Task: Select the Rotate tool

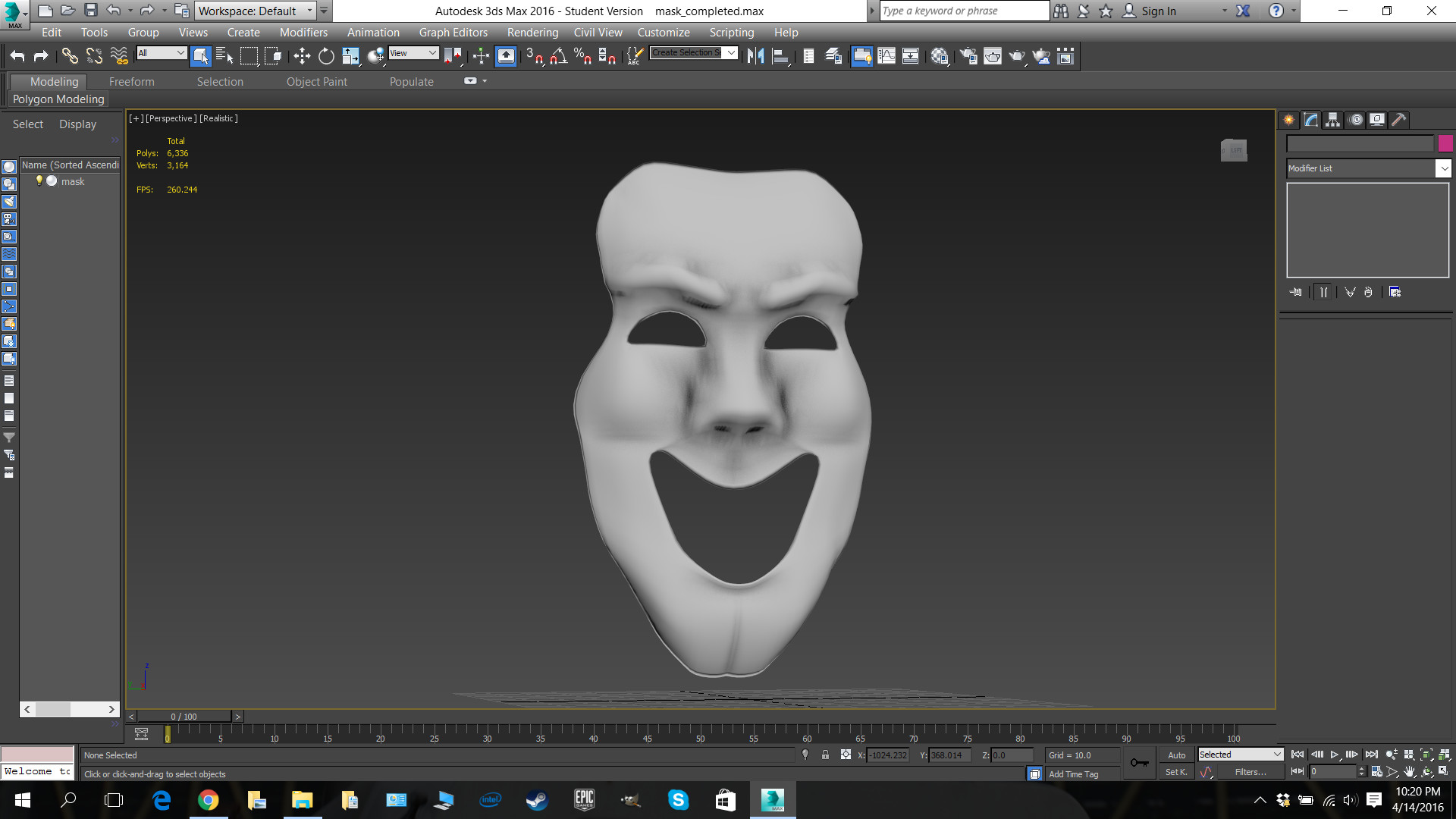Action: tap(326, 56)
